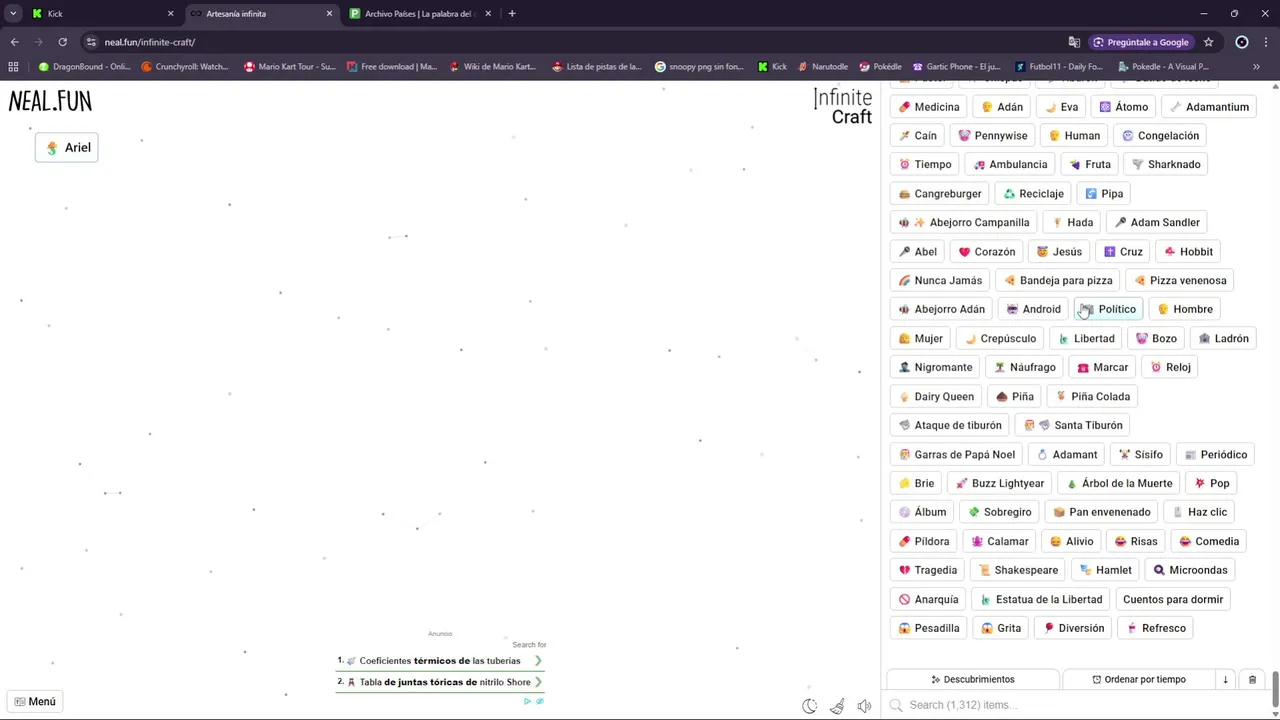Screen dimensions: 1280x720
Task: Click the trash icon in the items panel
Action: [x=1252, y=679]
